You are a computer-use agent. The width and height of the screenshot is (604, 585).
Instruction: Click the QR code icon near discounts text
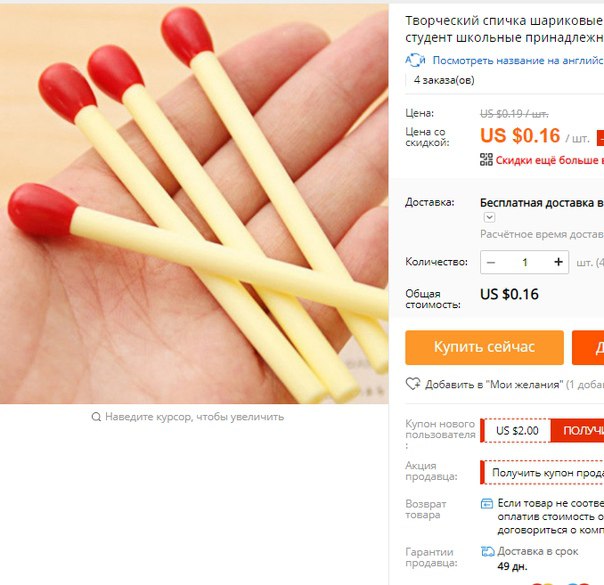486,159
